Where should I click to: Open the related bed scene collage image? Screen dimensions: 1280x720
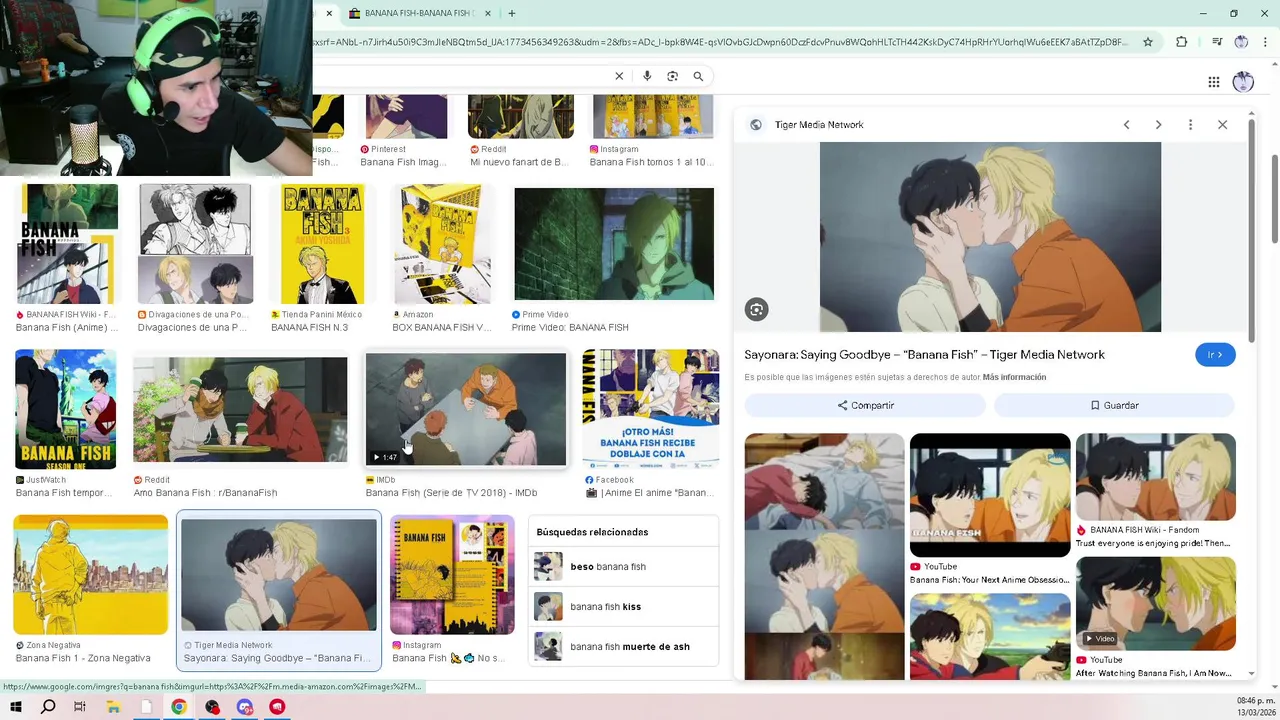point(824,557)
